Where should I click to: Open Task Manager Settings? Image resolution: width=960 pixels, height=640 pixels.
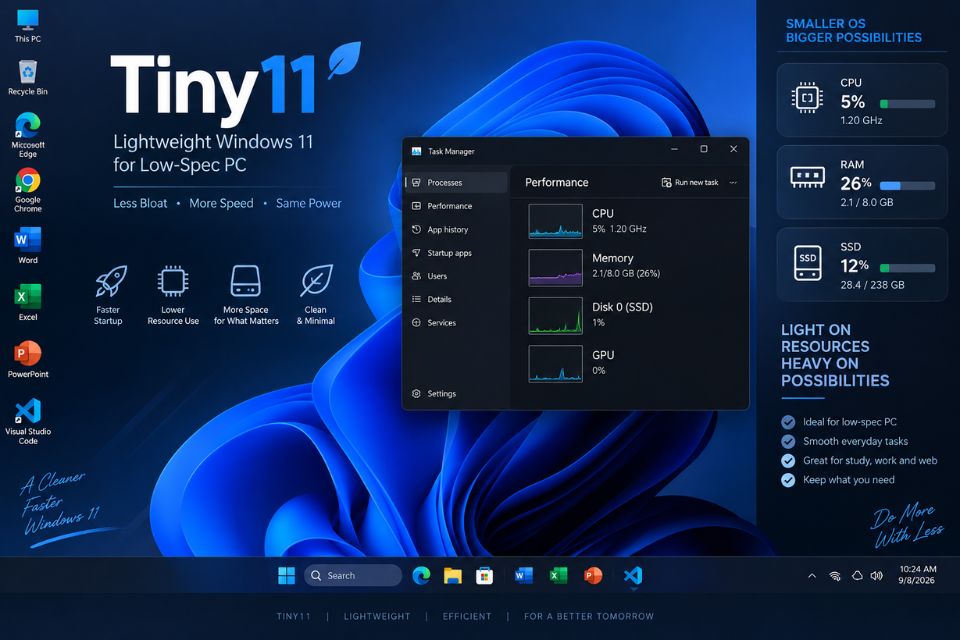(457, 394)
